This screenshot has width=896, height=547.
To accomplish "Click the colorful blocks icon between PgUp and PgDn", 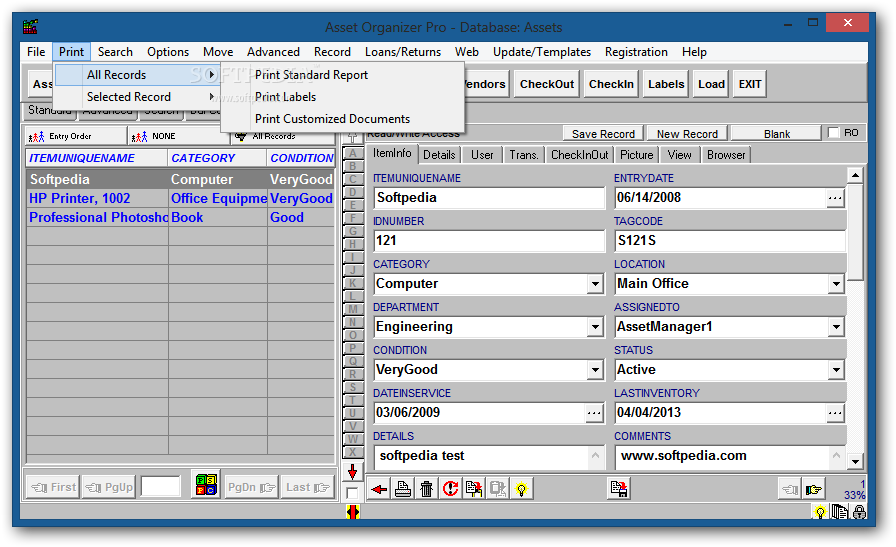I will (206, 485).
